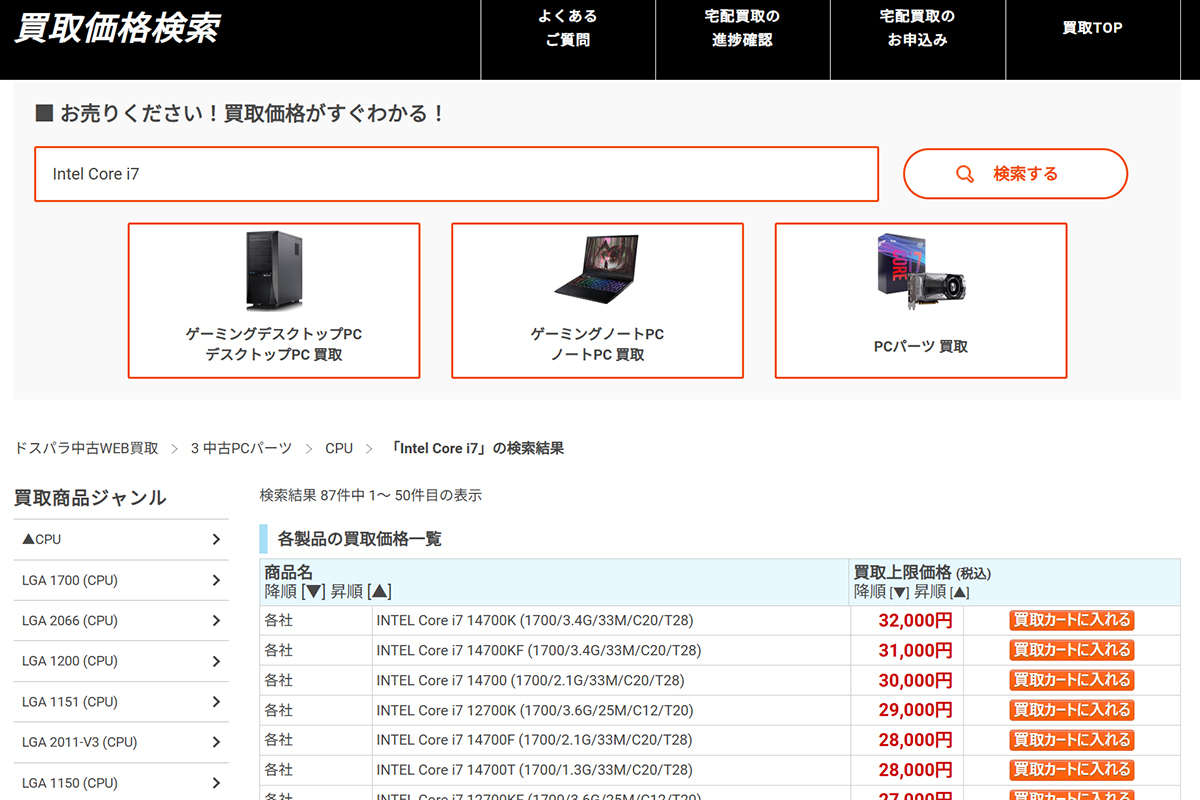Expand the LGA 1700 (CPU) category
1200x800 pixels.
(216, 580)
